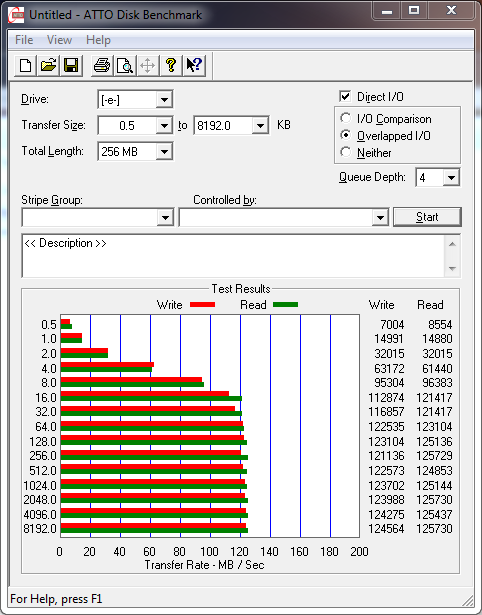Viewport: 482px width, 615px height.
Task: Click the 'For Help, press F1' status text
Action: (56, 599)
